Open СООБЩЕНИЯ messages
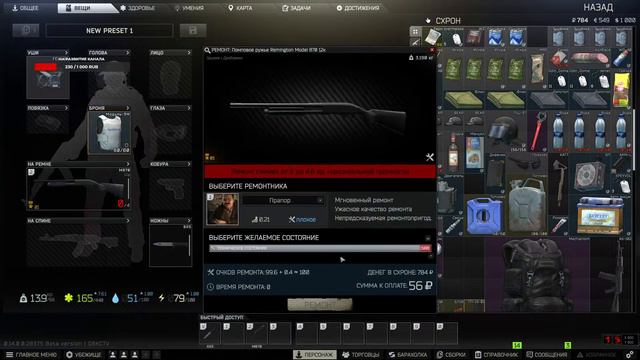Viewport: 640px width, 360px height. click(547, 355)
